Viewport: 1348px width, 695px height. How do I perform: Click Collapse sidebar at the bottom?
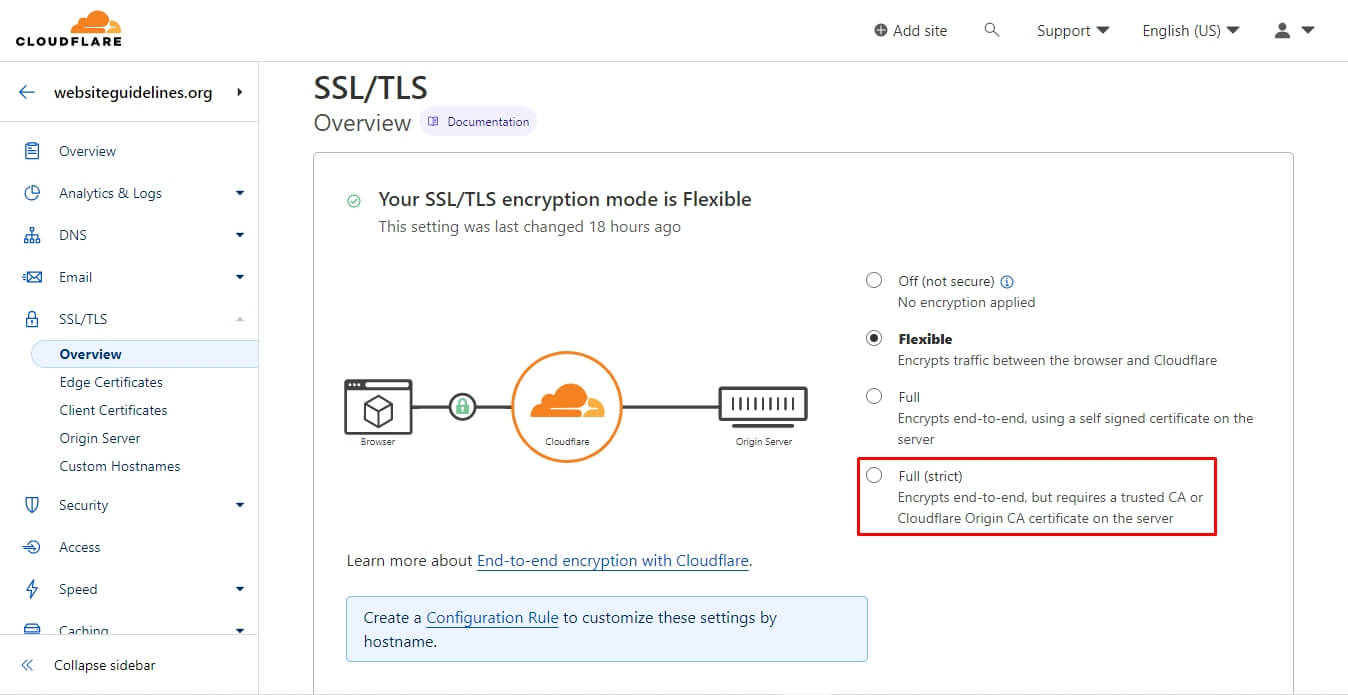pos(104,665)
